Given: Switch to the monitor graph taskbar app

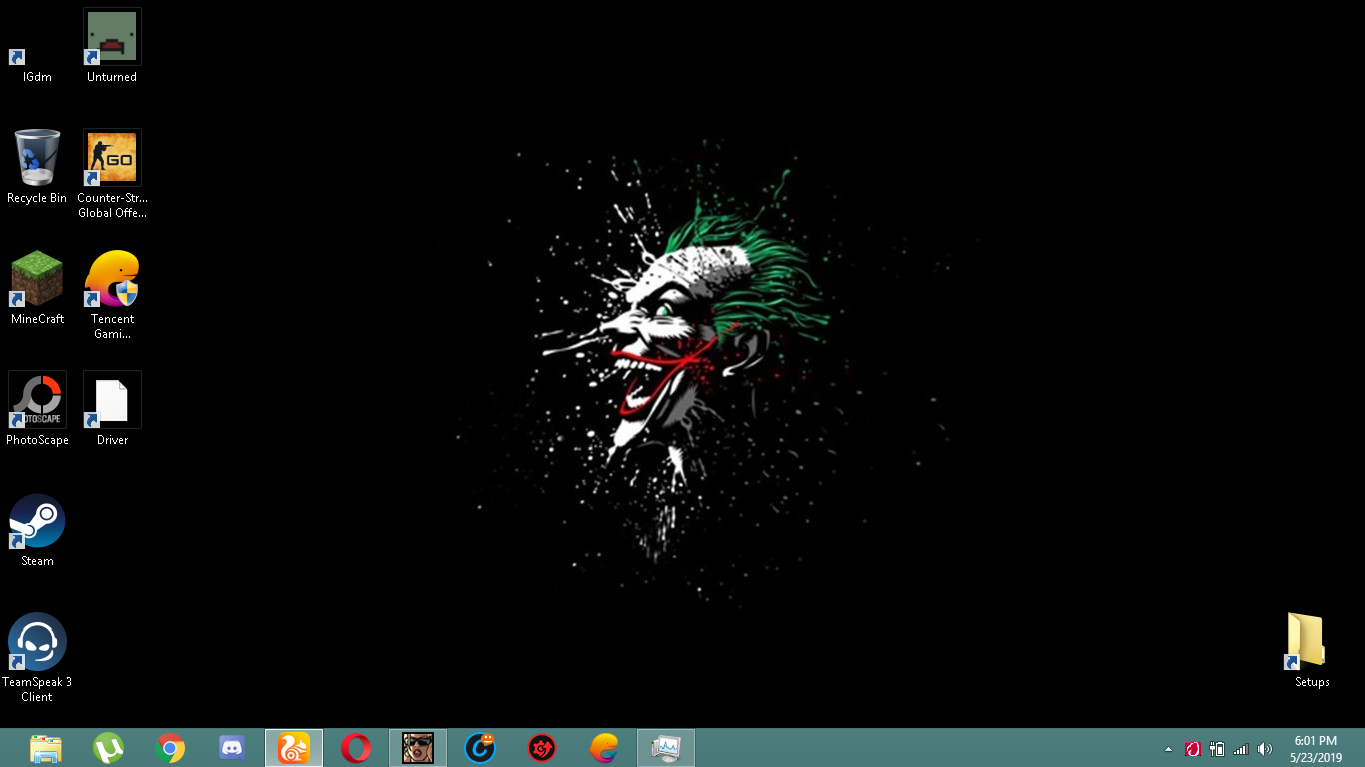Looking at the screenshot, I should point(666,748).
